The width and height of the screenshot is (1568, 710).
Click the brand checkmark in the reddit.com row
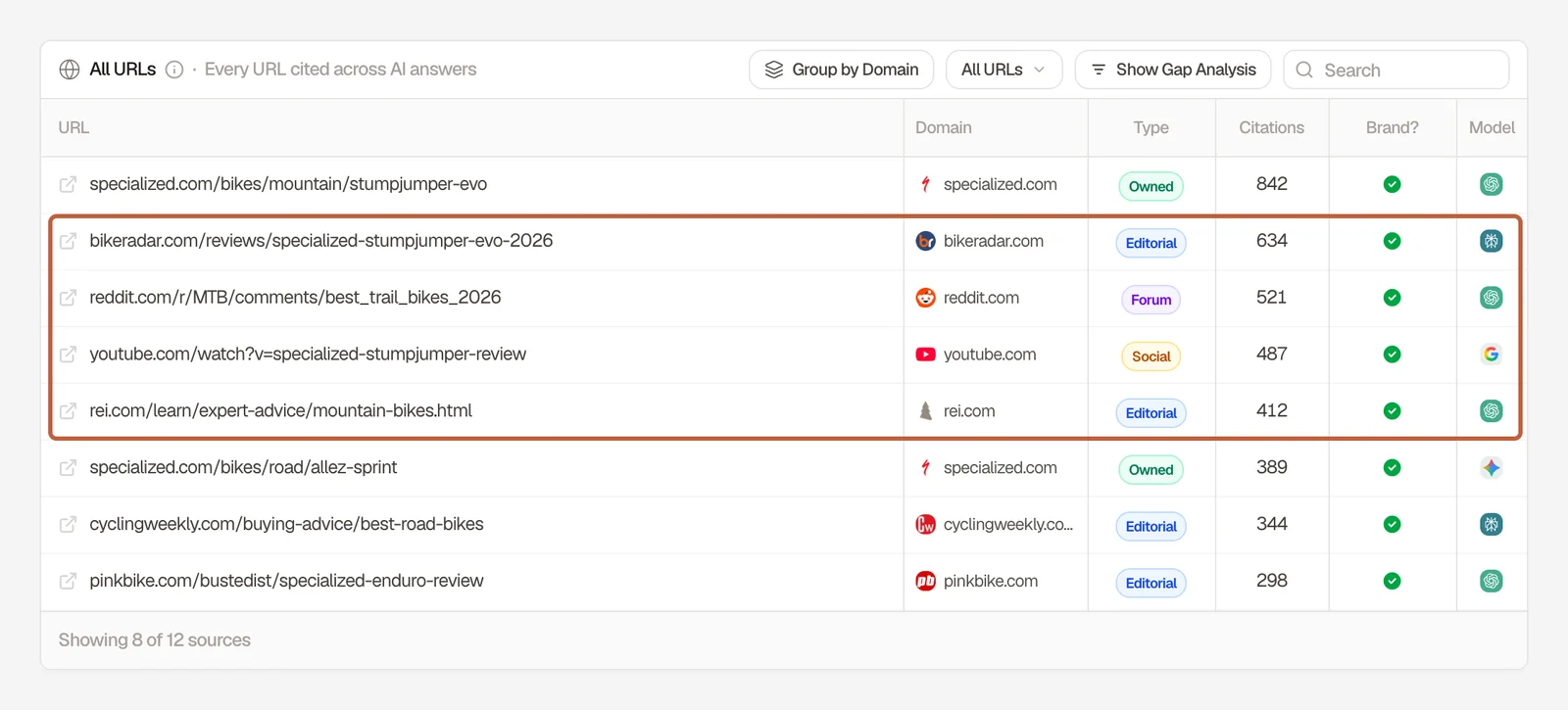coord(1392,298)
